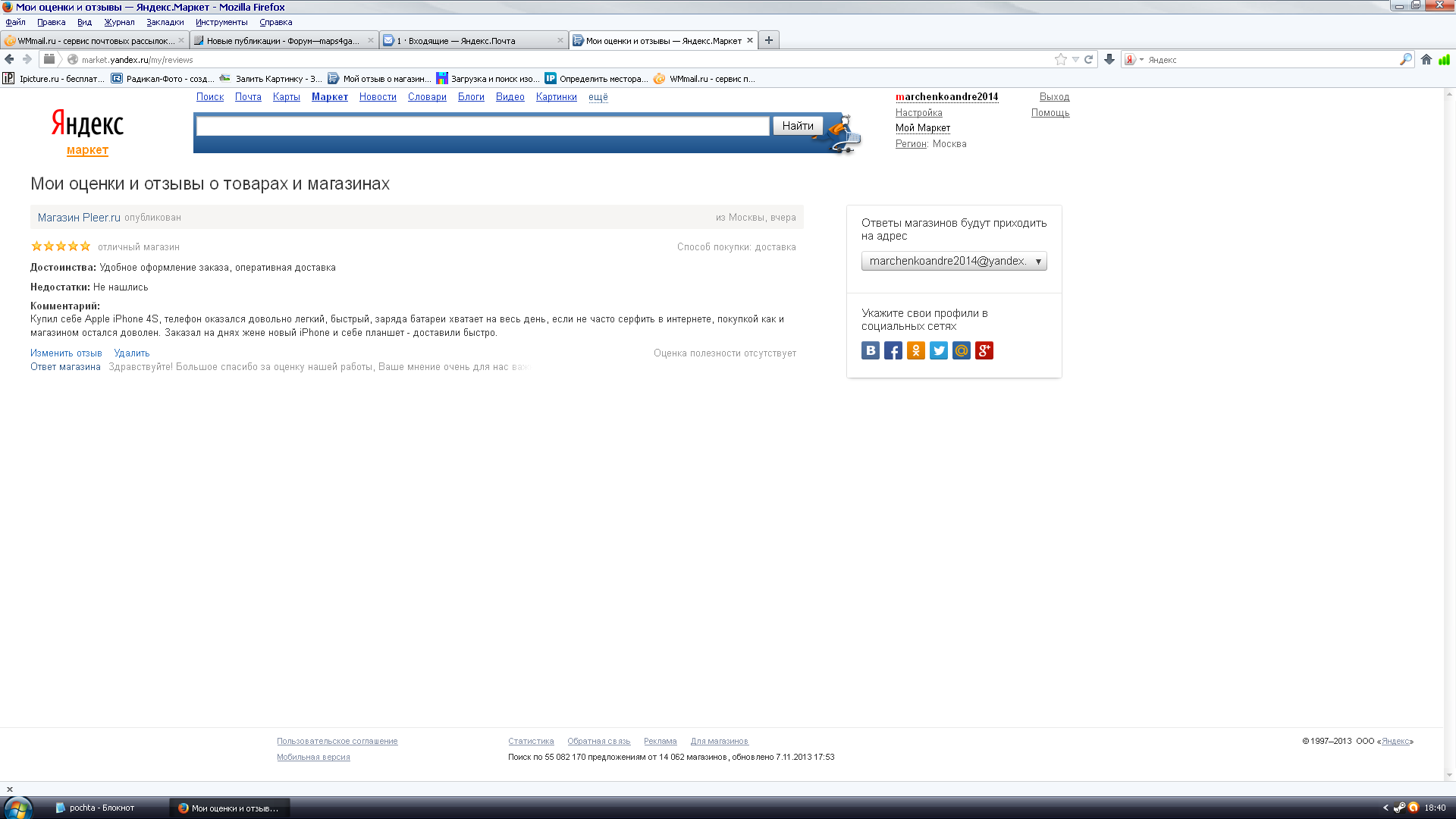
Task: Open the URL bar history dropdown arrow
Action: [x=1075, y=59]
